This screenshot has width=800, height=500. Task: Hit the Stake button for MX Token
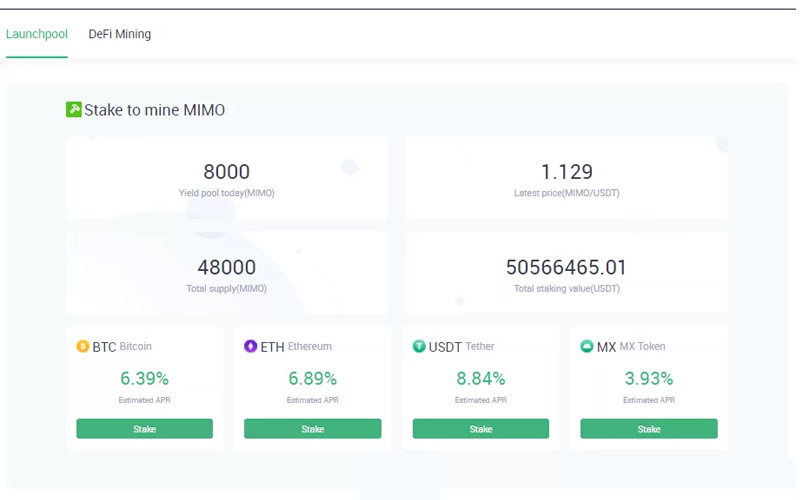pos(649,429)
